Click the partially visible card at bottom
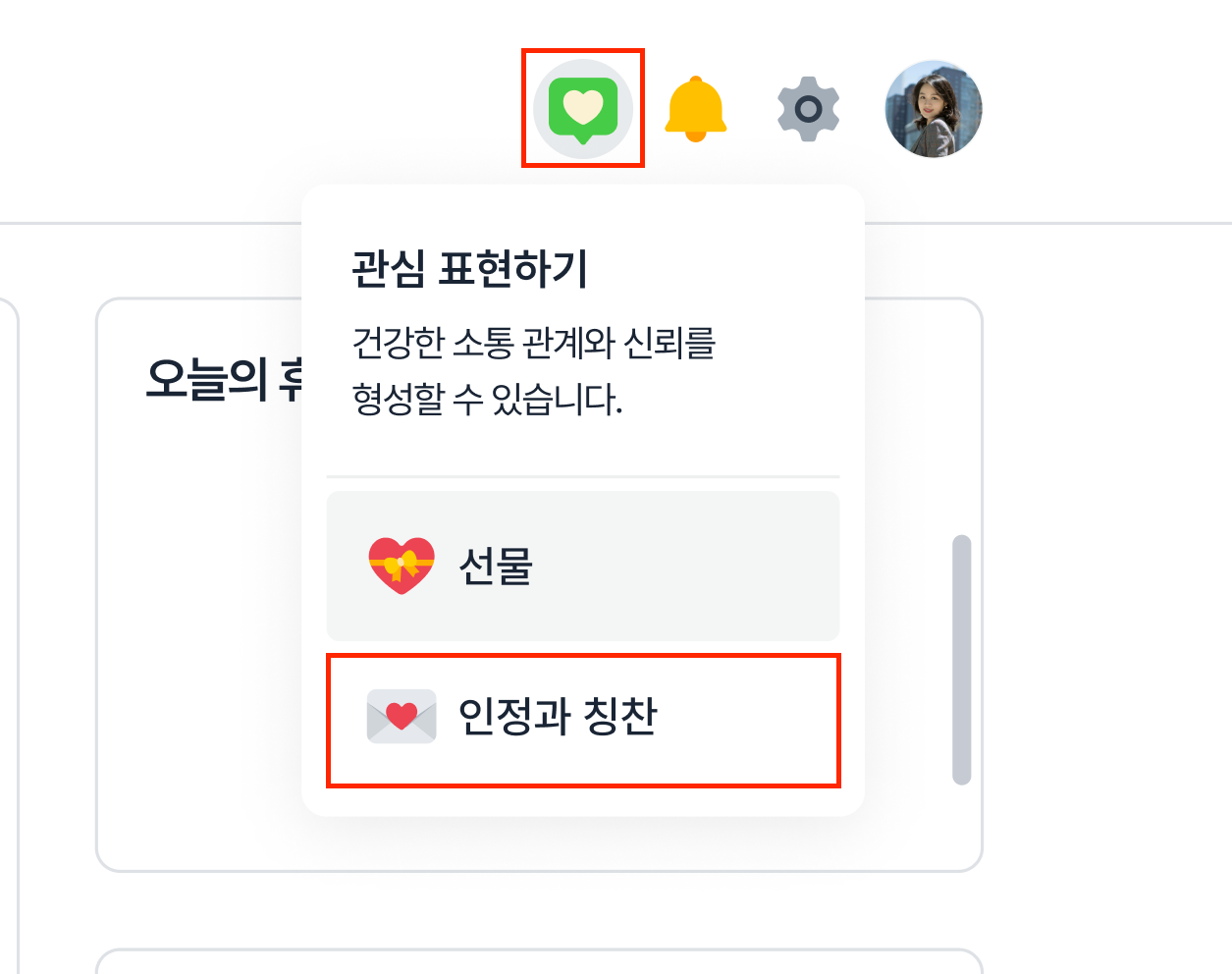The image size is (1232, 974). pos(540,961)
